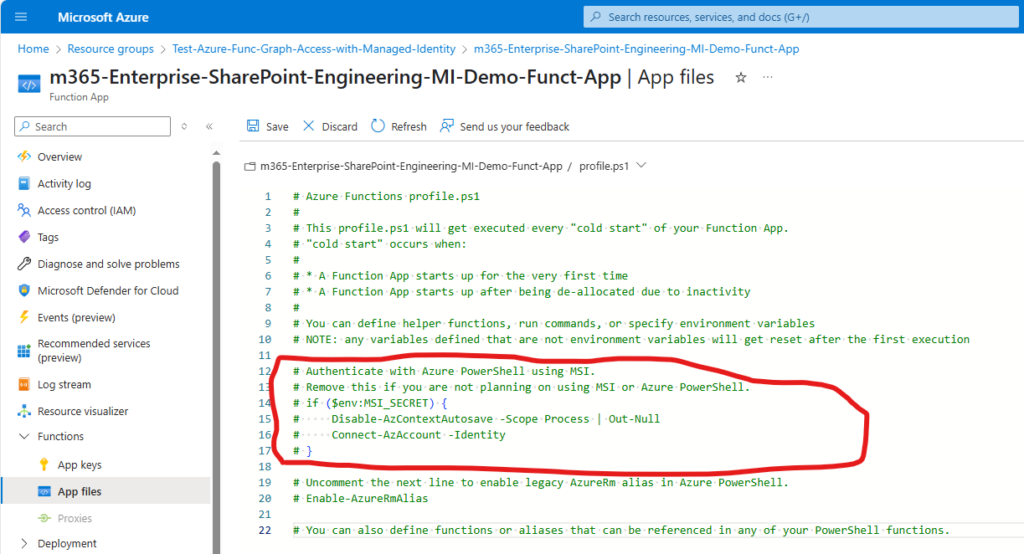Open Microsoft Defender for Cloud
Image resolution: width=1024 pixels, height=554 pixels.
click(106, 291)
